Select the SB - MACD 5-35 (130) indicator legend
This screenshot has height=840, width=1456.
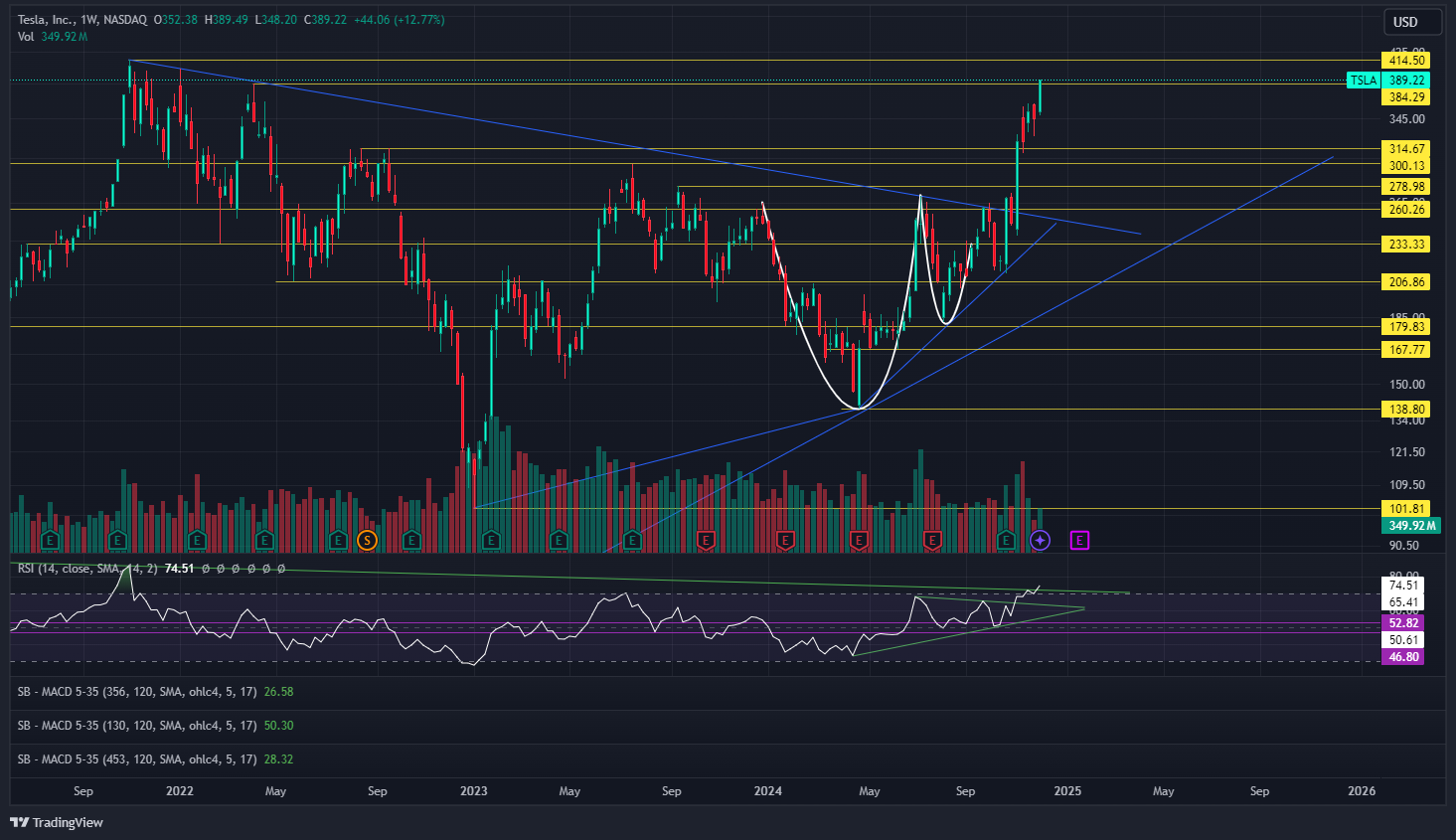pyautogui.click(x=155, y=726)
